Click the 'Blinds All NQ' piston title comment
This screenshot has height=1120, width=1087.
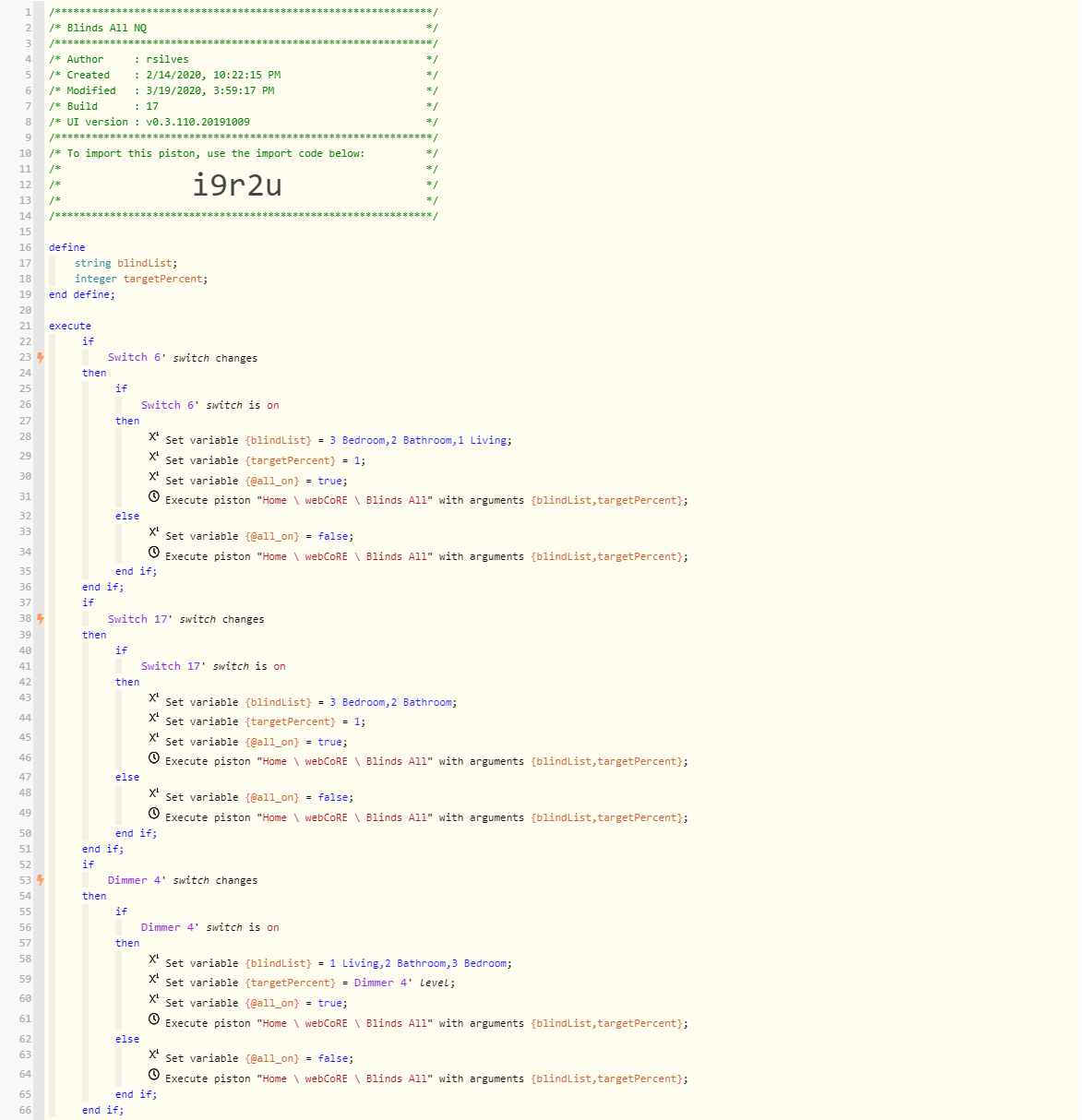[x=106, y=28]
